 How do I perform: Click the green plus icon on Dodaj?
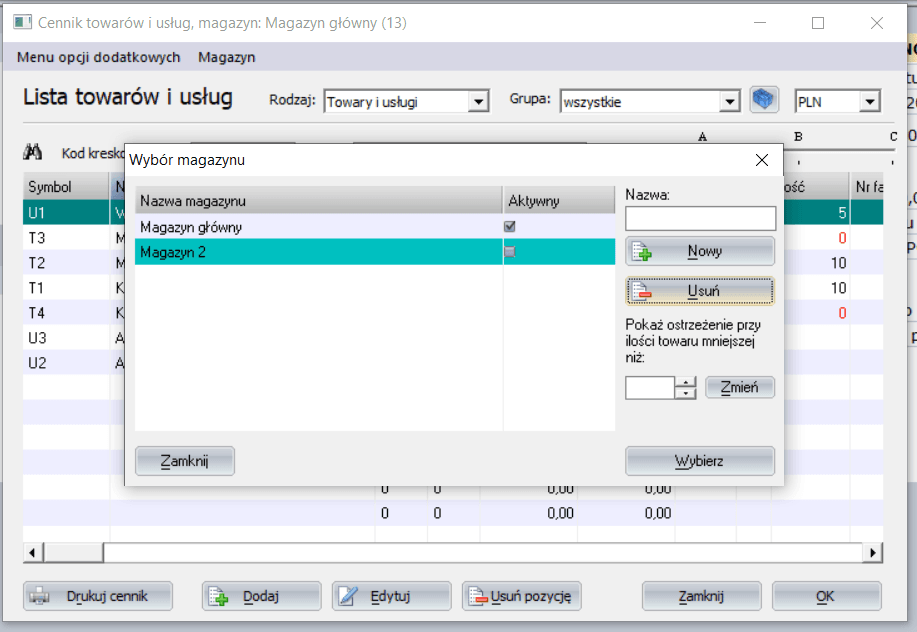coord(219,597)
